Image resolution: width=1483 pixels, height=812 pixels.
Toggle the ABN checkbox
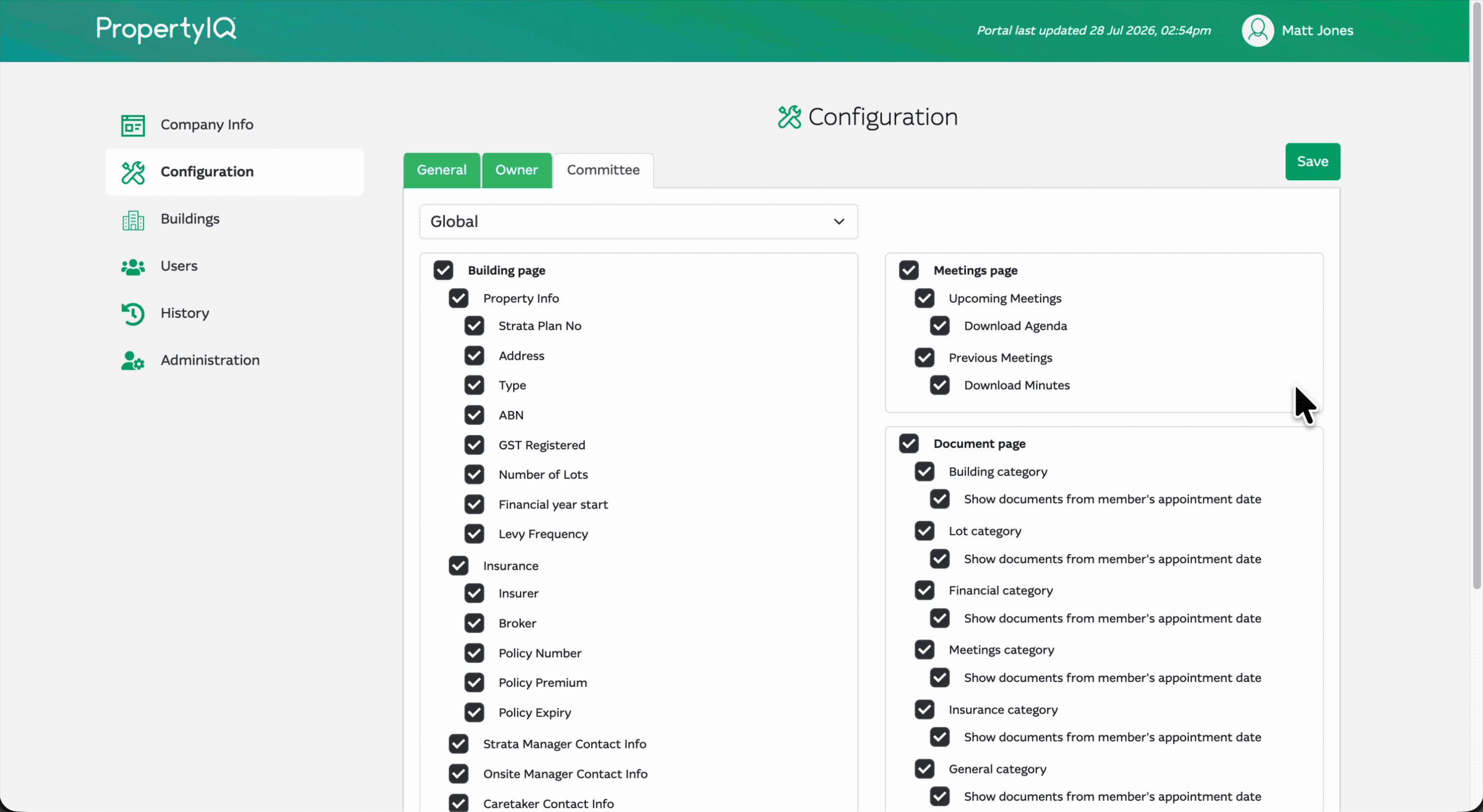click(x=474, y=415)
